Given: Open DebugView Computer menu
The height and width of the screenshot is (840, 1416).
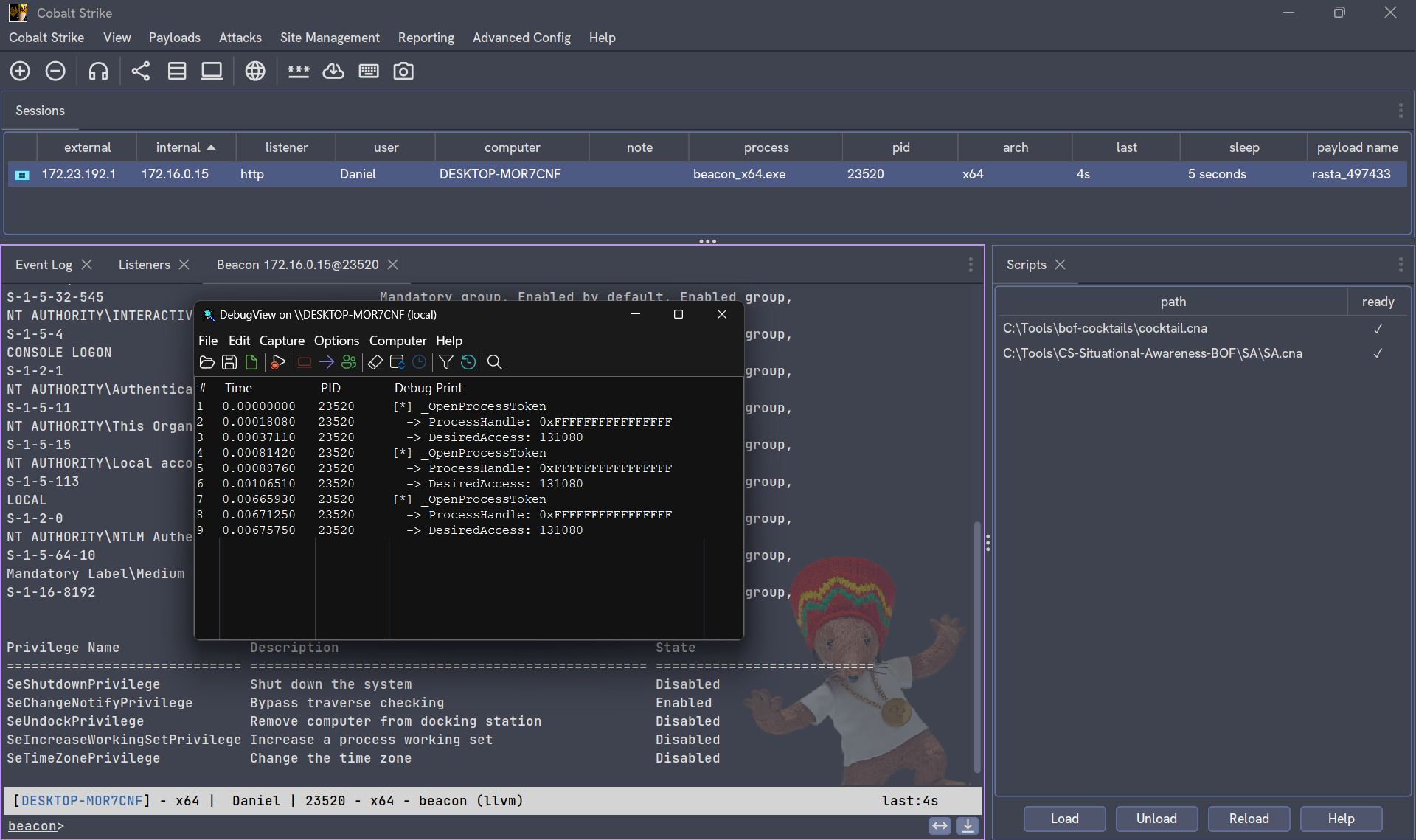Looking at the screenshot, I should point(398,341).
